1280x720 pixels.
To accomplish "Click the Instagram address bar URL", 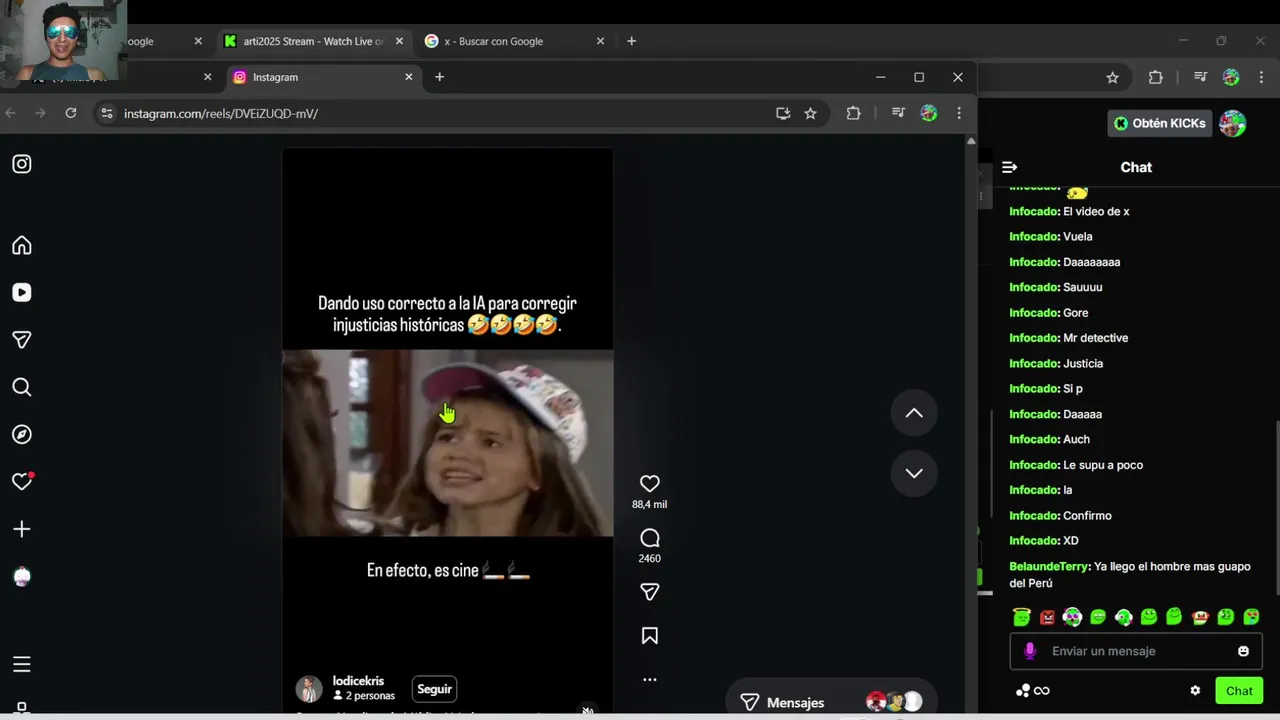I will point(221,114).
